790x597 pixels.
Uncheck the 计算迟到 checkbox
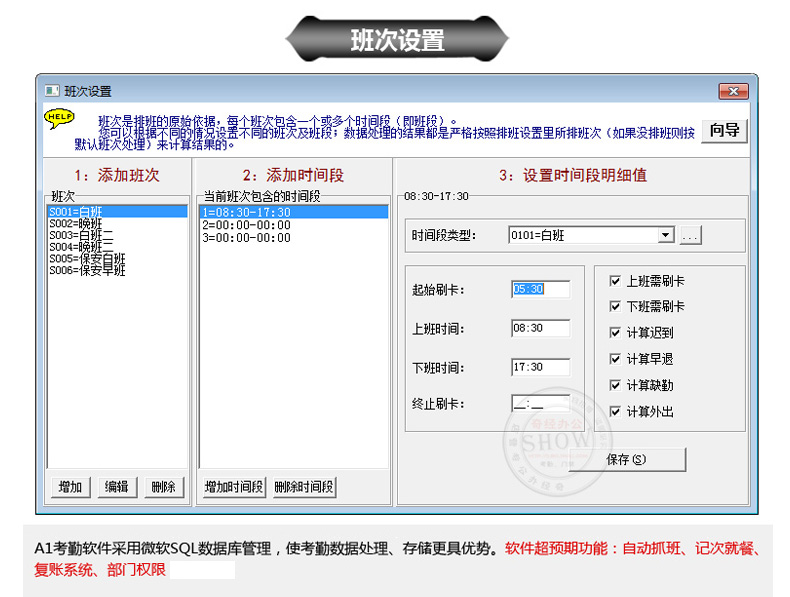pyautogui.click(x=615, y=333)
